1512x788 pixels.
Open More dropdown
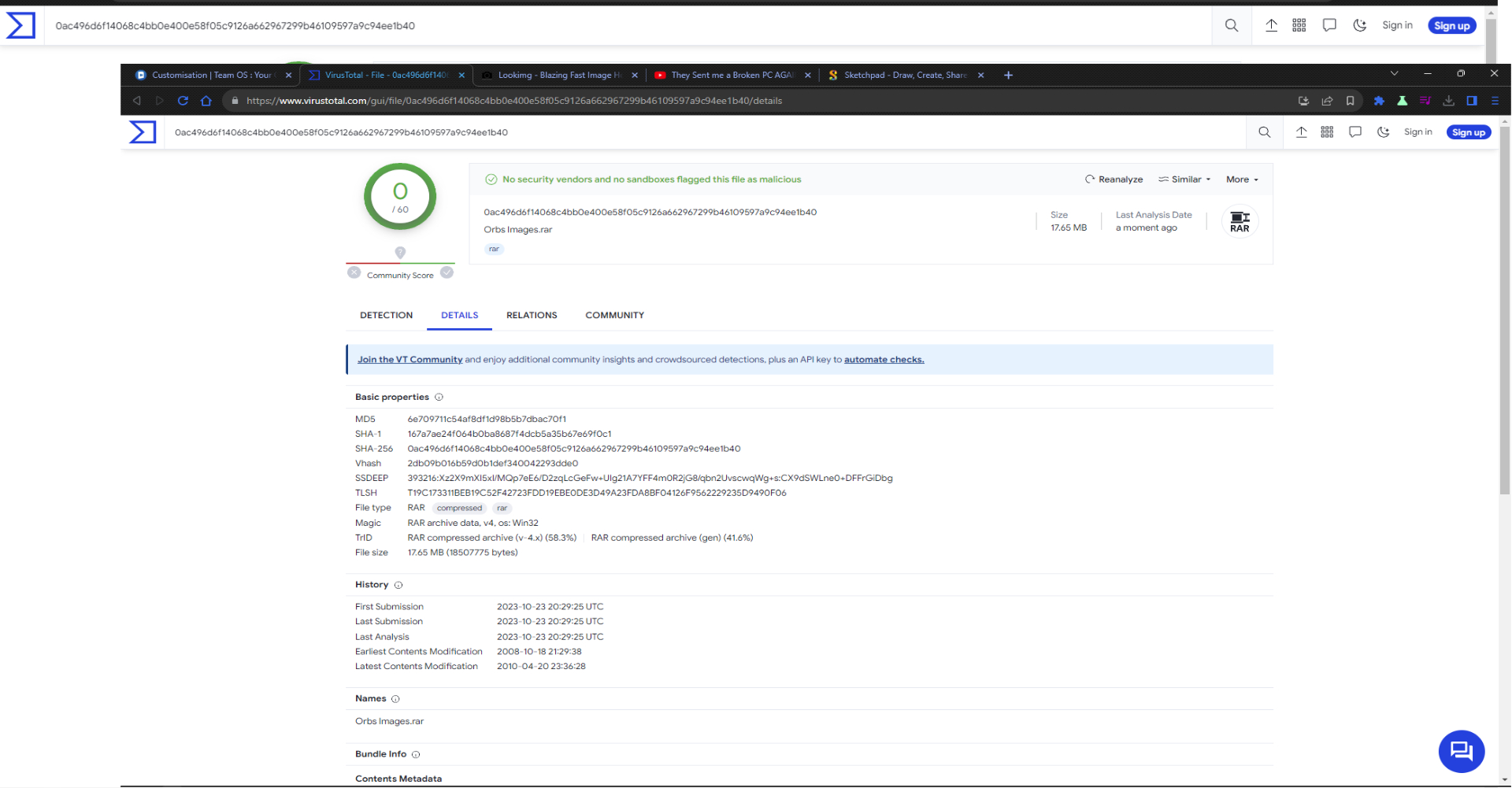pos(1242,179)
